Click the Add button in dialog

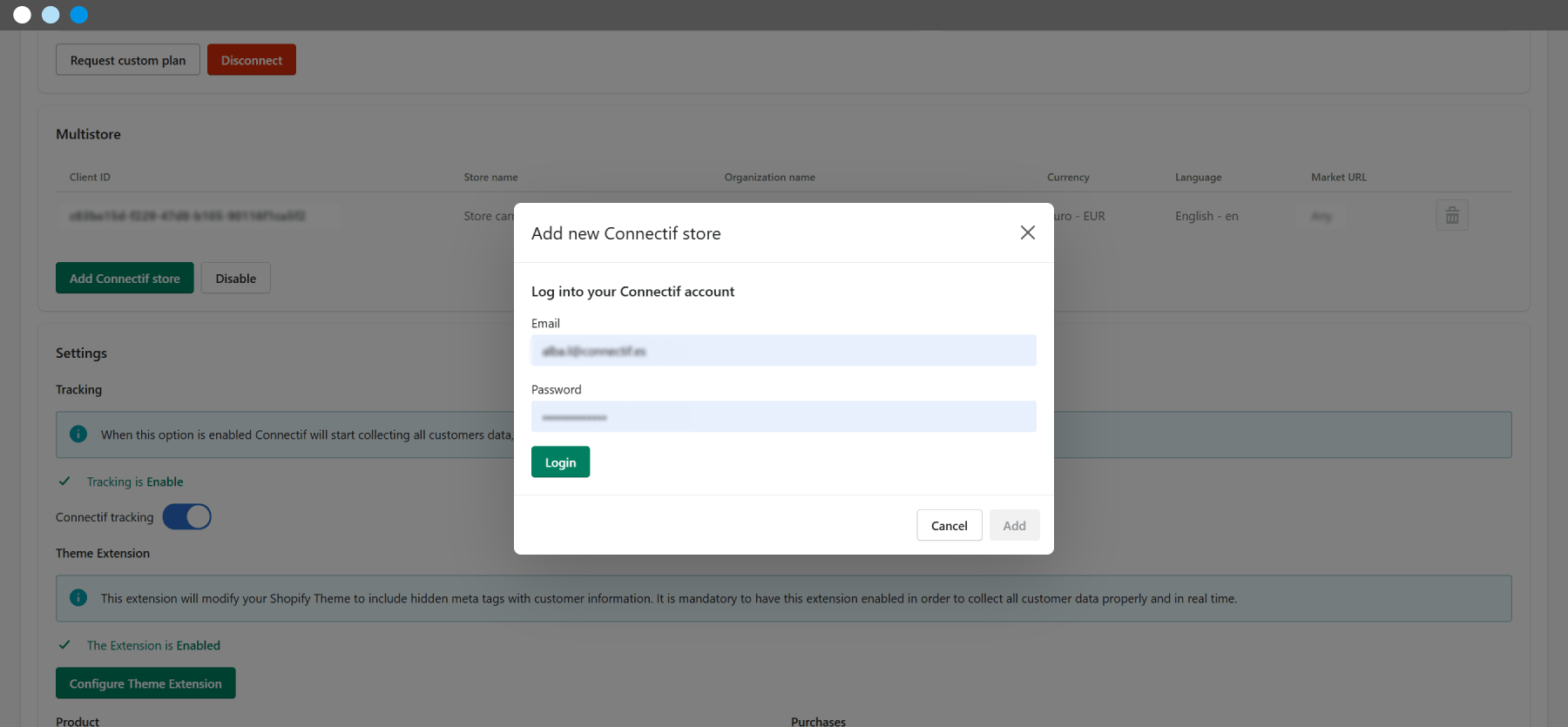pyautogui.click(x=1014, y=526)
